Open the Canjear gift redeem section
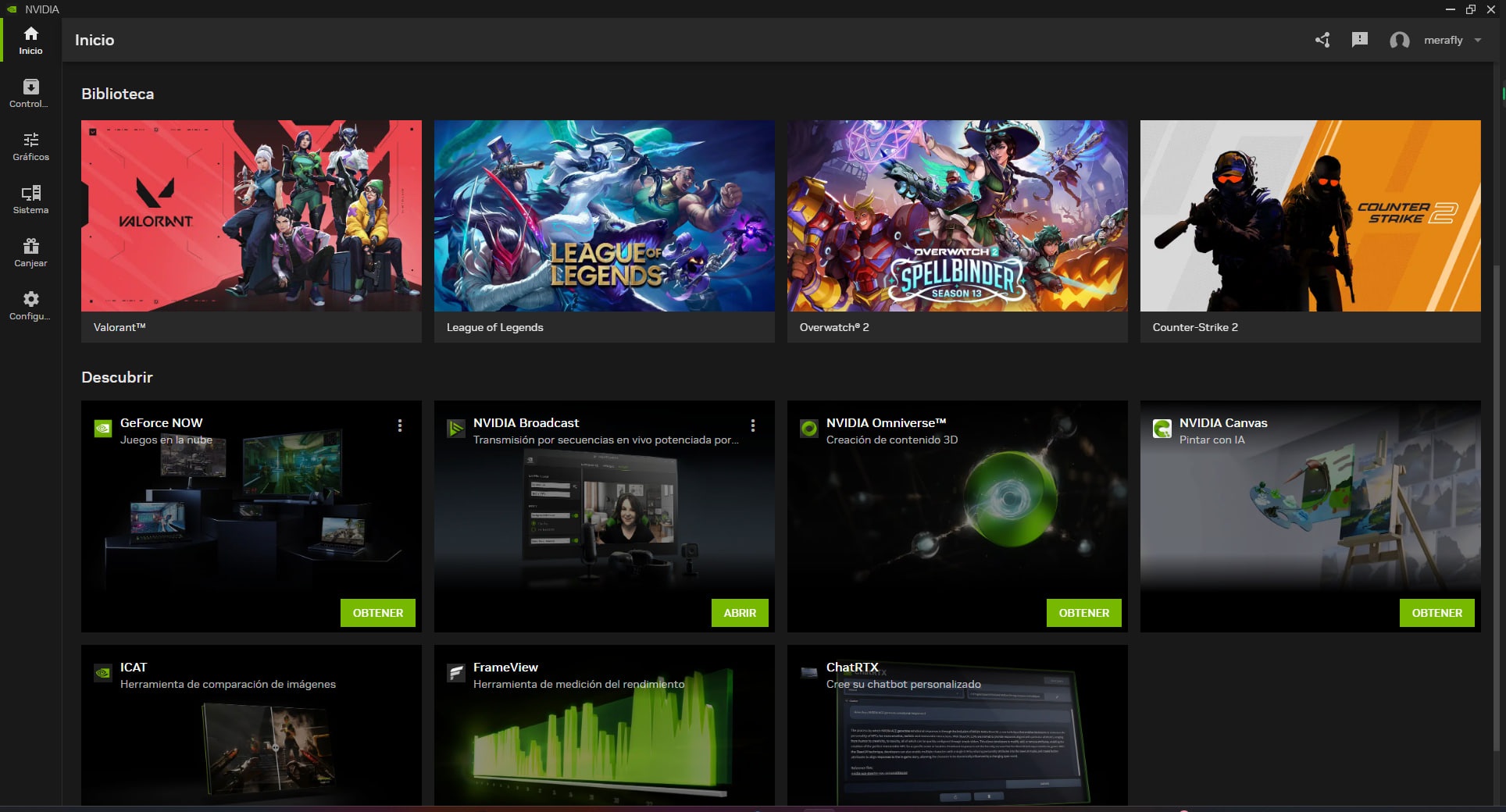Viewport: 1506px width, 812px height. [x=30, y=252]
